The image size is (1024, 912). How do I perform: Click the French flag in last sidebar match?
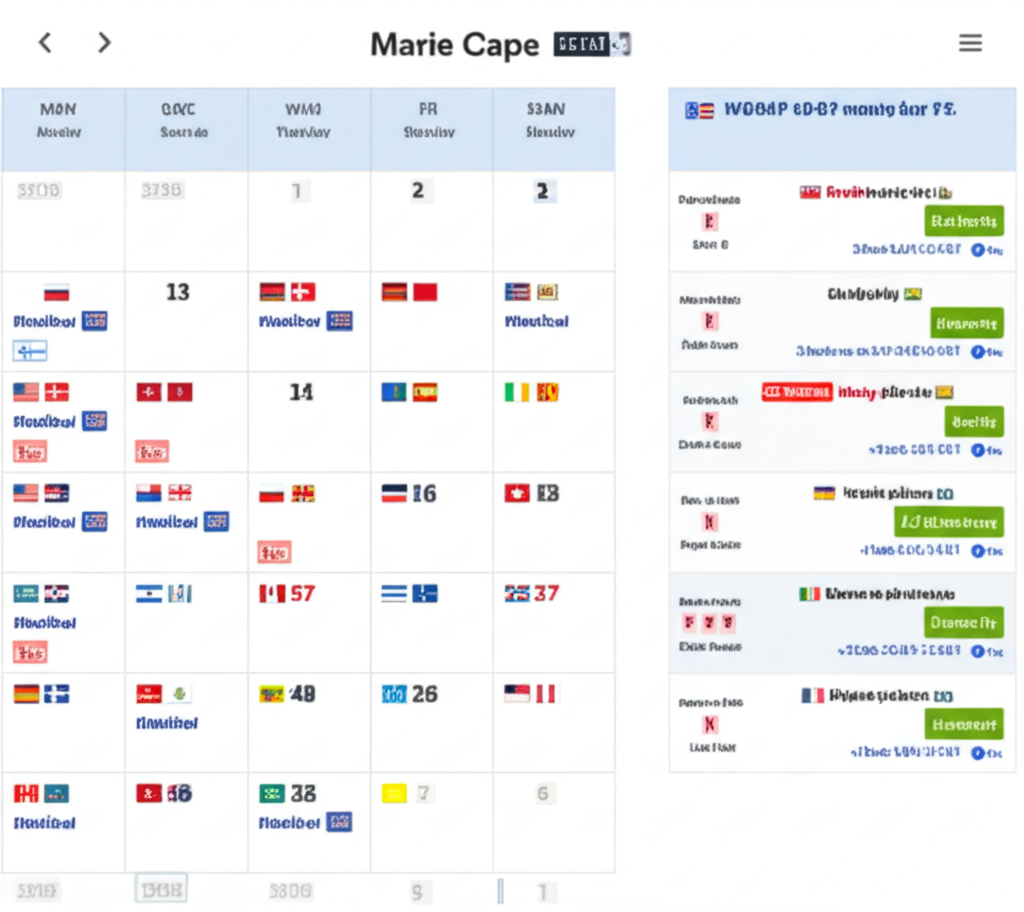(812, 695)
